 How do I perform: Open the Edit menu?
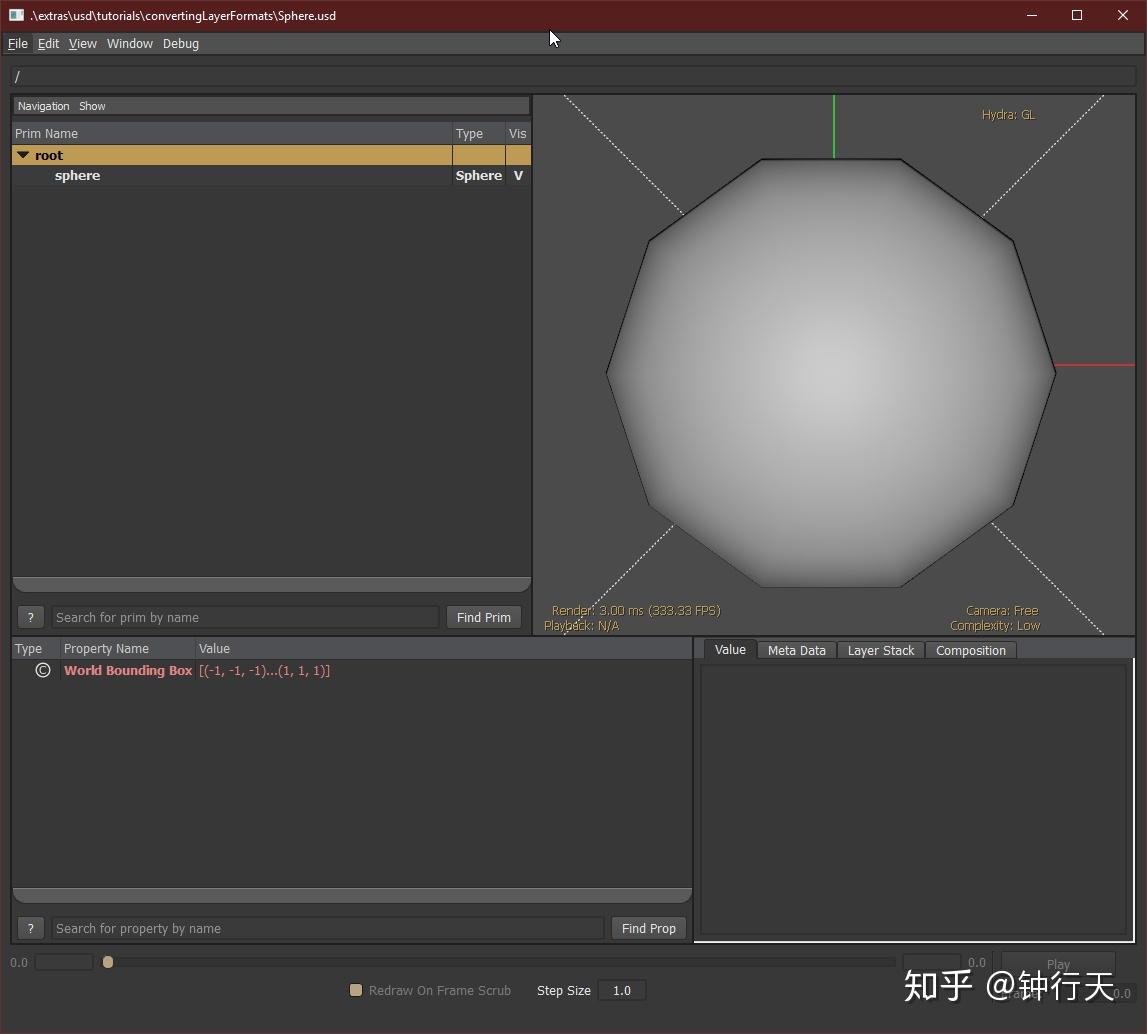(48, 44)
